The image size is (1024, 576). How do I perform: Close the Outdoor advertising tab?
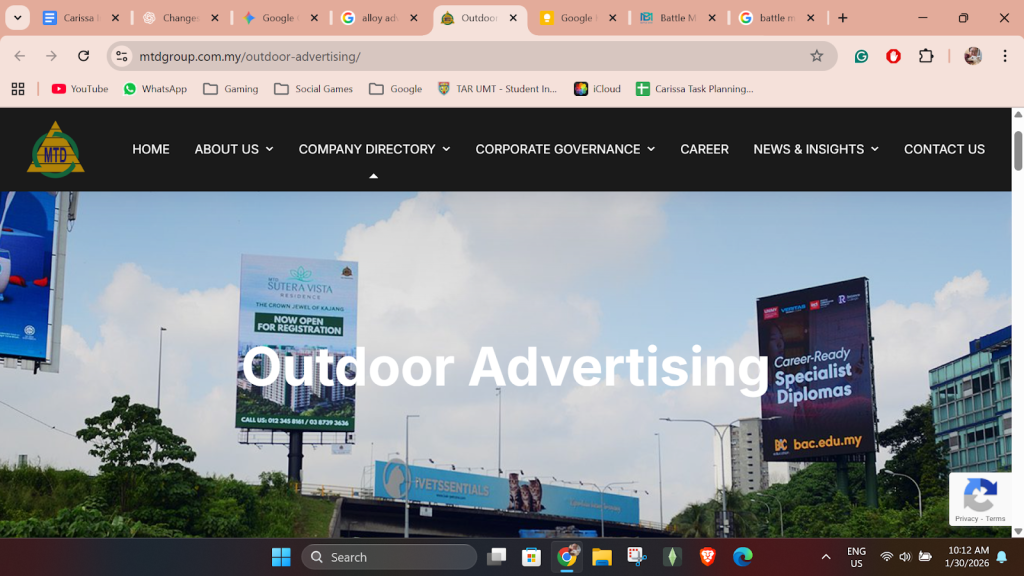(513, 18)
